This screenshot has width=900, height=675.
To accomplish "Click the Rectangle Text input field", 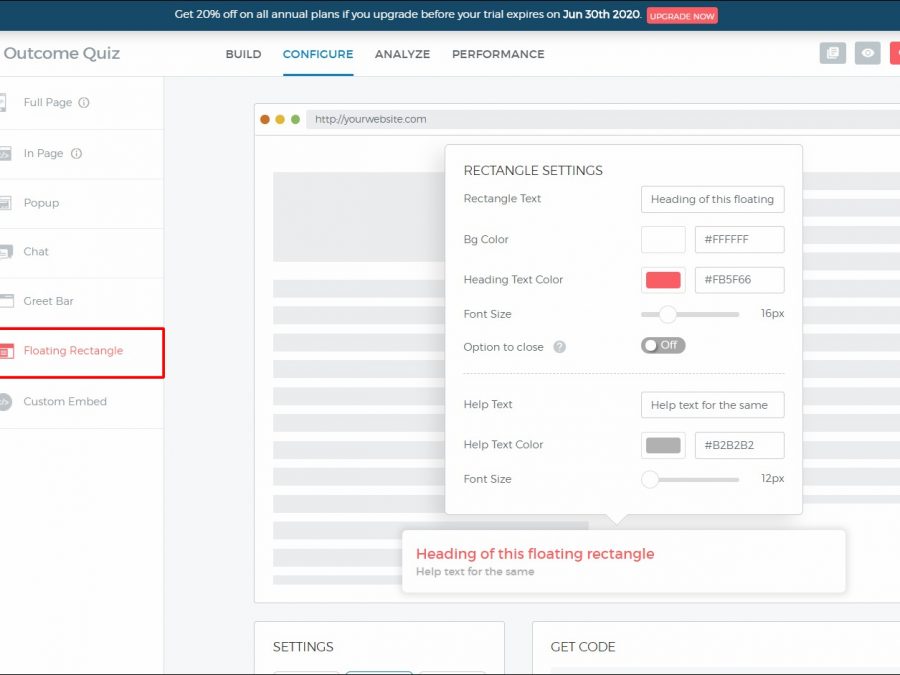I will [712, 199].
